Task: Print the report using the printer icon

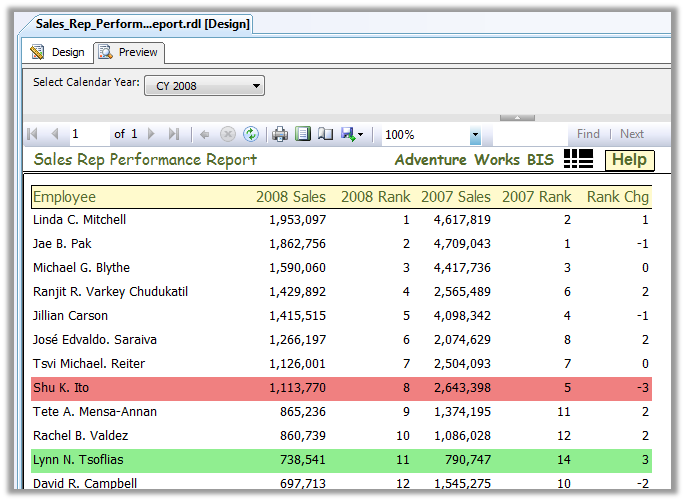Action: click(281, 134)
